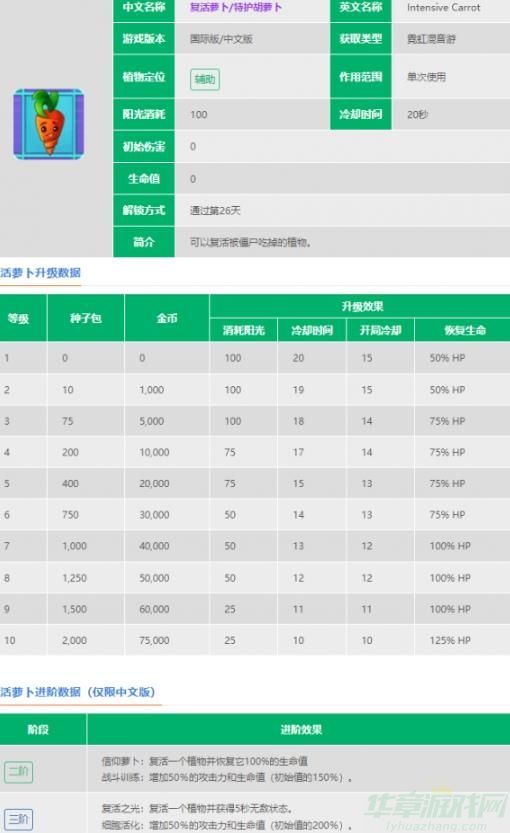
Task: Click the 75,000 gold coin value
Action: tap(154, 640)
